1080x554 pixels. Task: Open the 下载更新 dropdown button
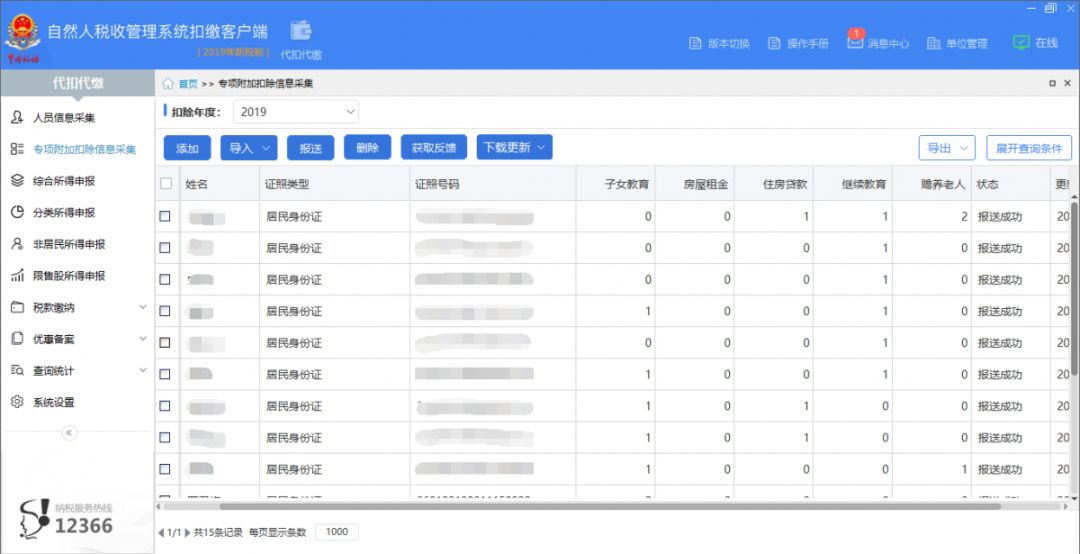tap(515, 147)
